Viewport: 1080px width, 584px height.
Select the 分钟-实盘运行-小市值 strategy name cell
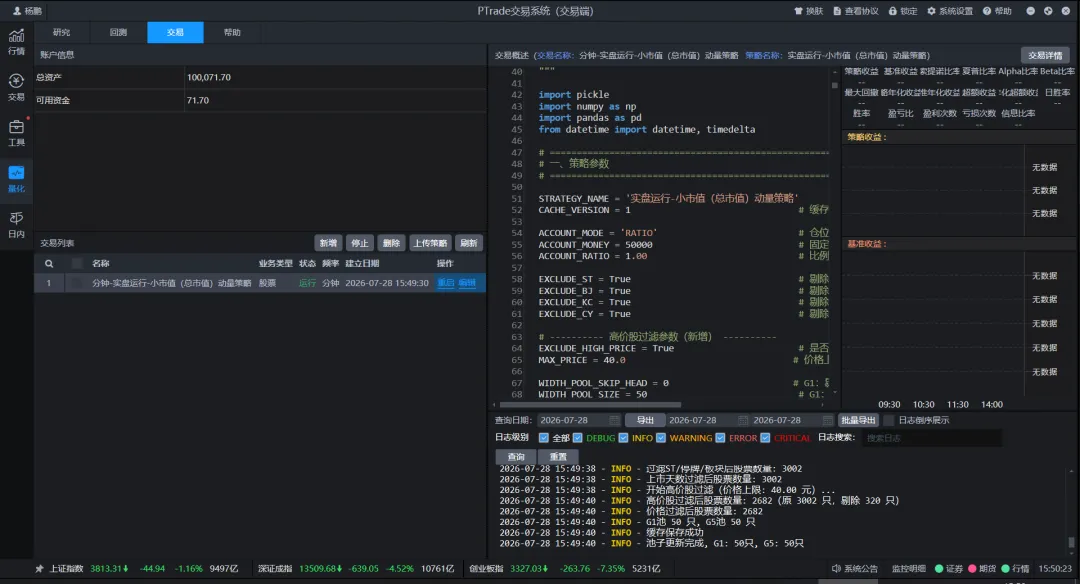tap(172, 283)
